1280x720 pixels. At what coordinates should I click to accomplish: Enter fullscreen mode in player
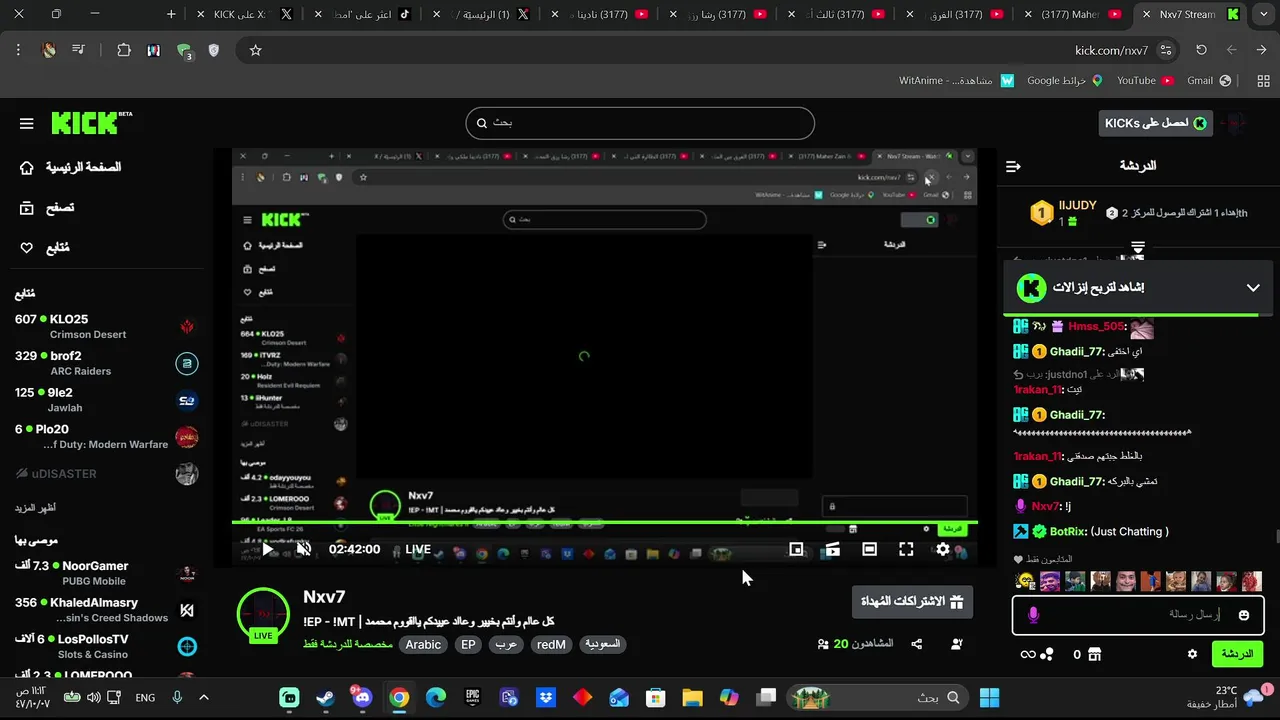(906, 549)
